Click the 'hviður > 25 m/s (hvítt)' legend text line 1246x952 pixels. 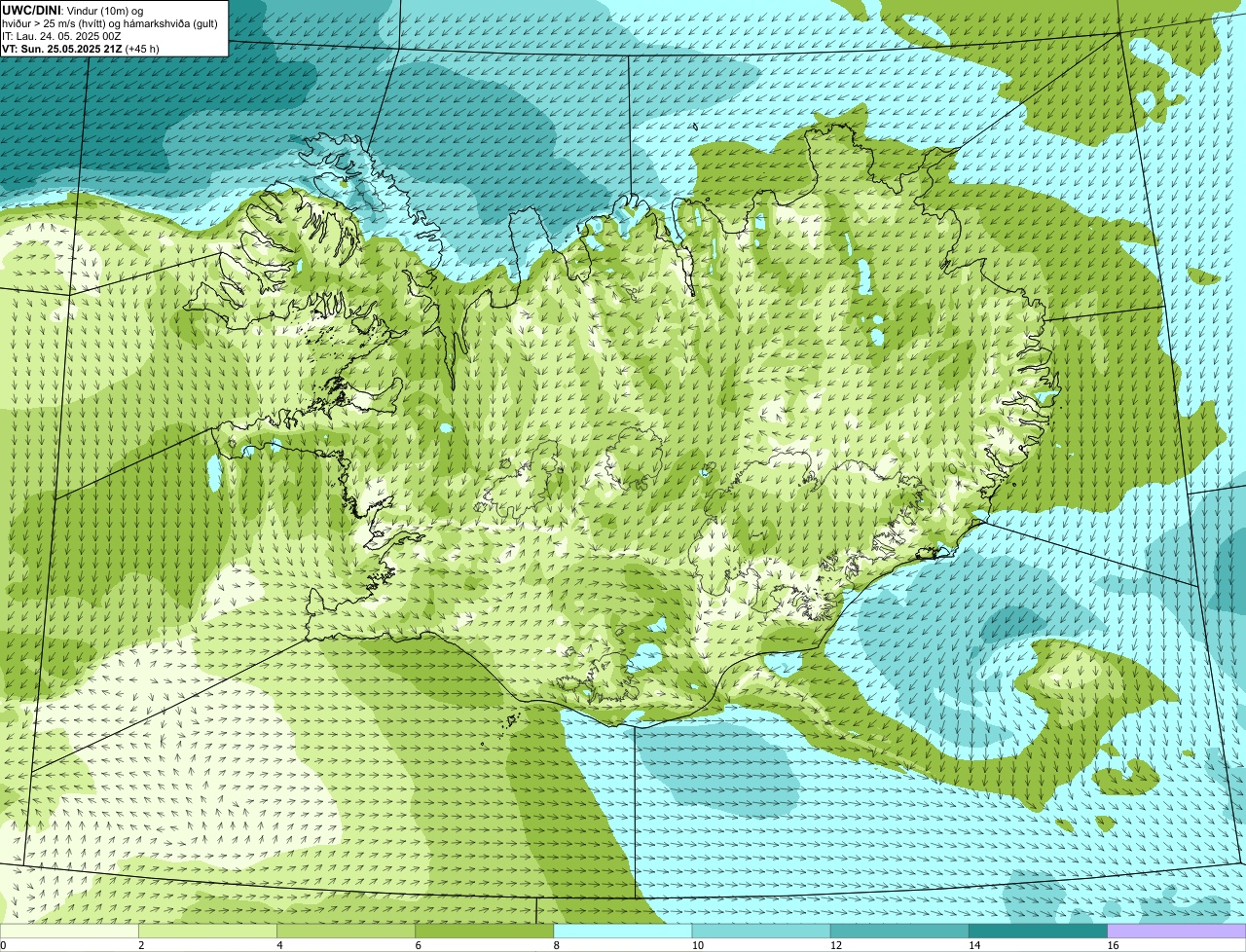[110, 22]
